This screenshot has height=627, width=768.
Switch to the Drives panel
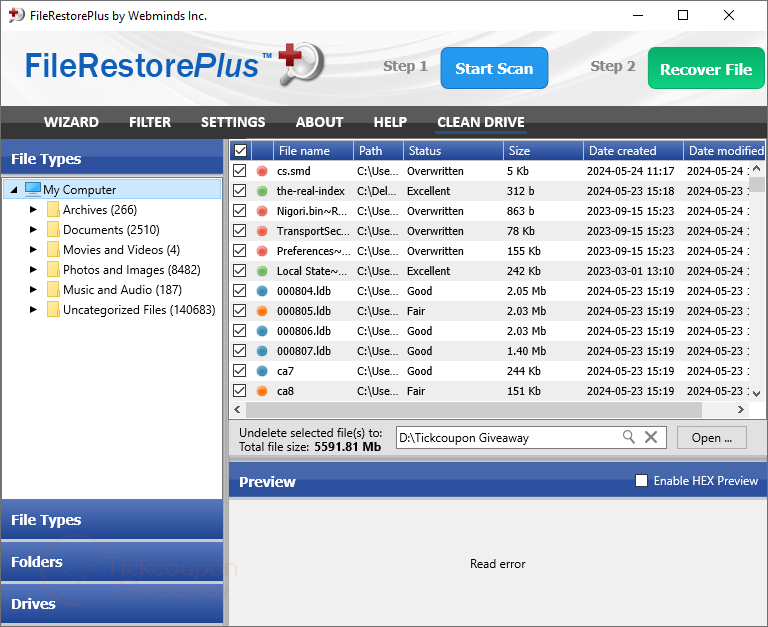(x=112, y=603)
